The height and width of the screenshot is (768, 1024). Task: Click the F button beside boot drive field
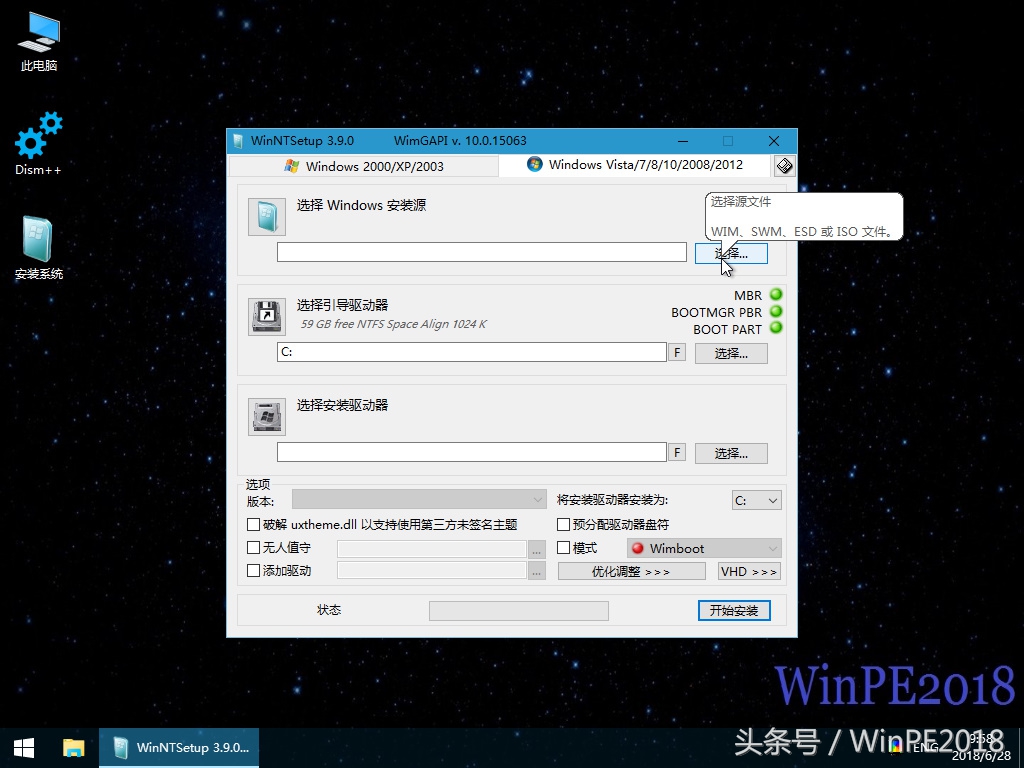tap(677, 353)
